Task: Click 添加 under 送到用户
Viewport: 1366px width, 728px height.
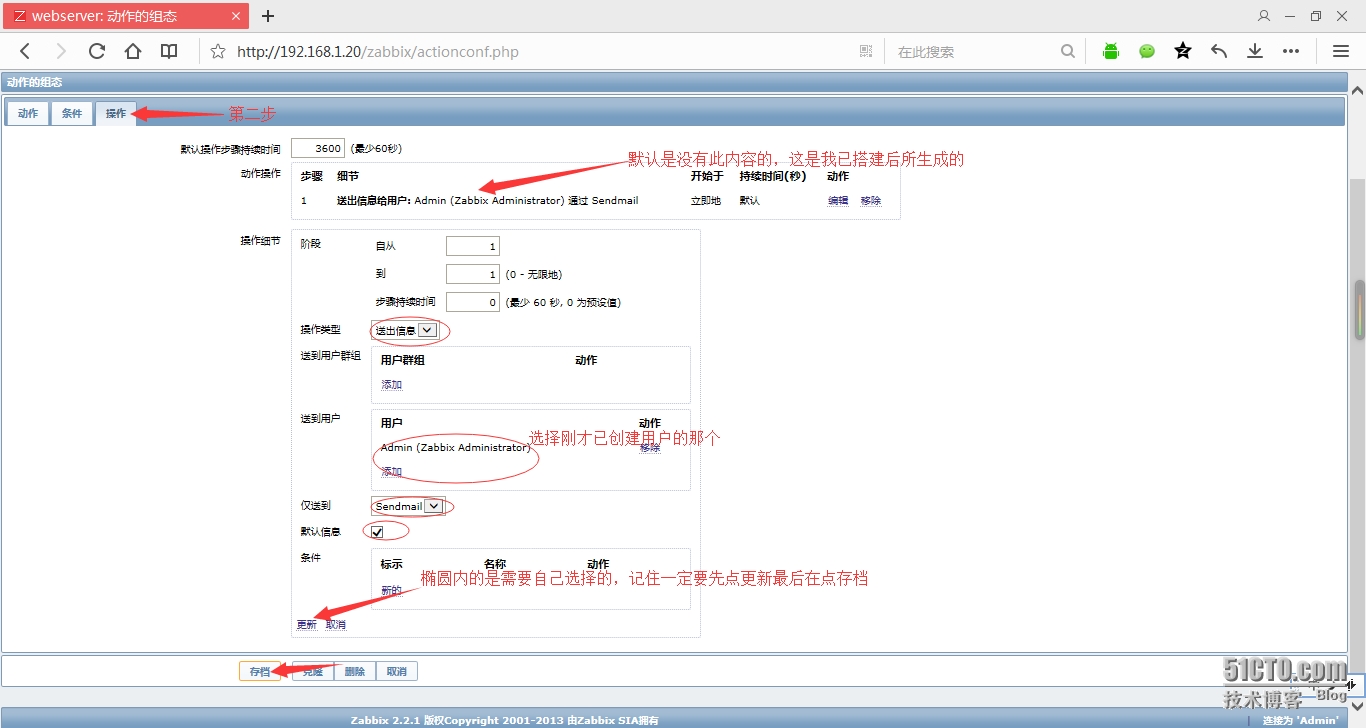Action: [x=391, y=472]
